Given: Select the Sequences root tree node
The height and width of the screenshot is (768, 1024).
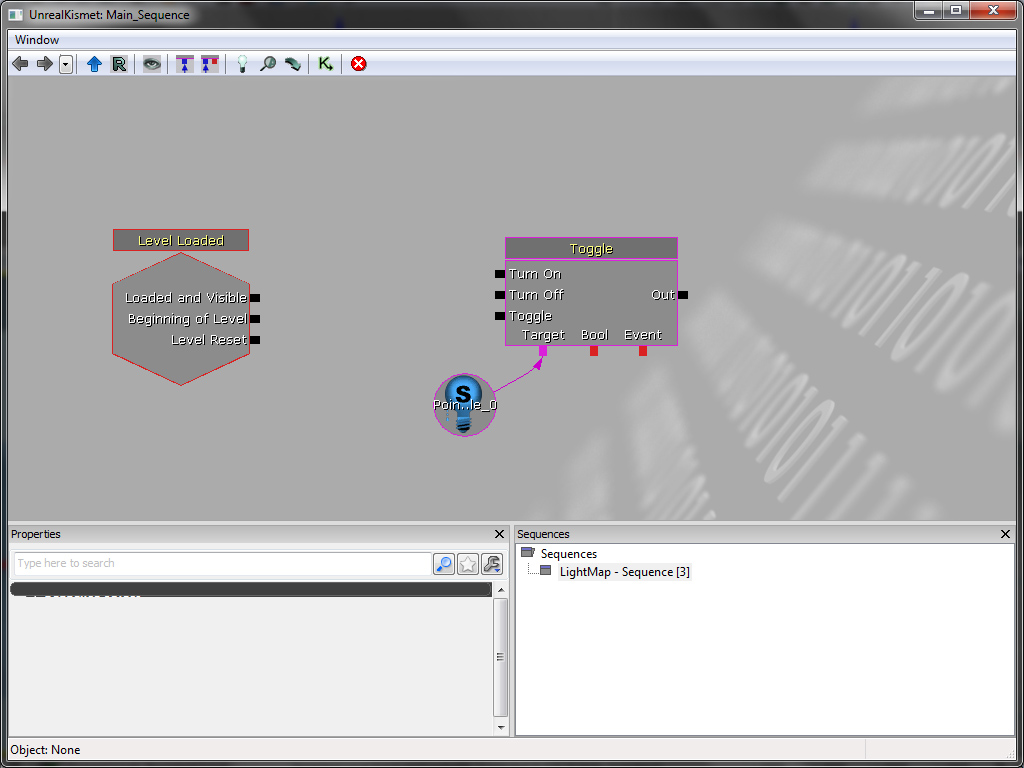Looking at the screenshot, I should [x=568, y=554].
